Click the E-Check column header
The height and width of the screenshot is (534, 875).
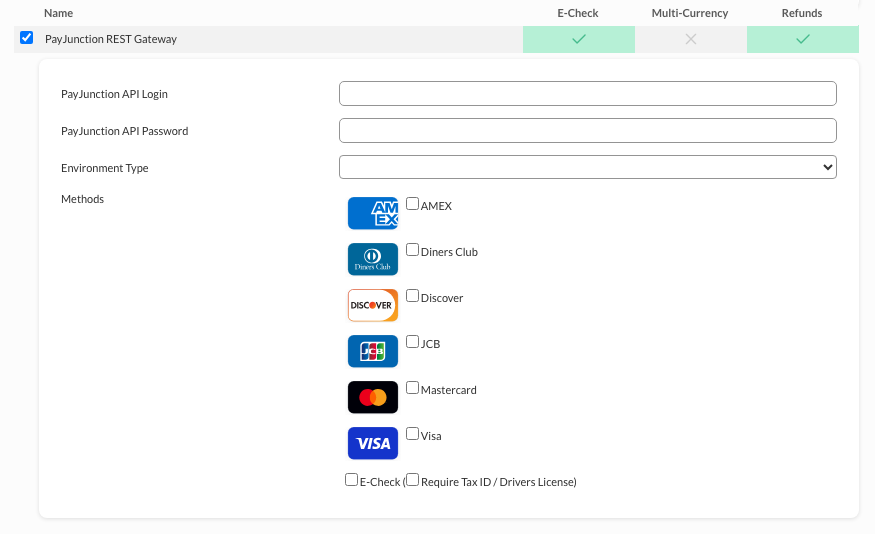[578, 13]
